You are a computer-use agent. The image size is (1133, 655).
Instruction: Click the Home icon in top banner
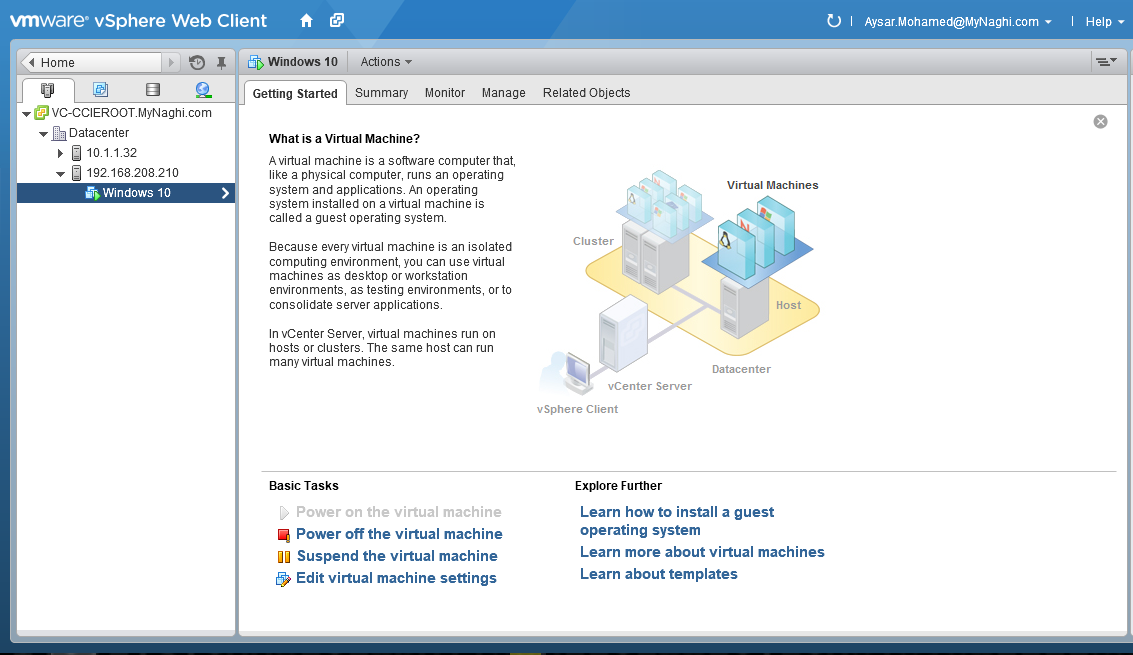pyautogui.click(x=306, y=21)
